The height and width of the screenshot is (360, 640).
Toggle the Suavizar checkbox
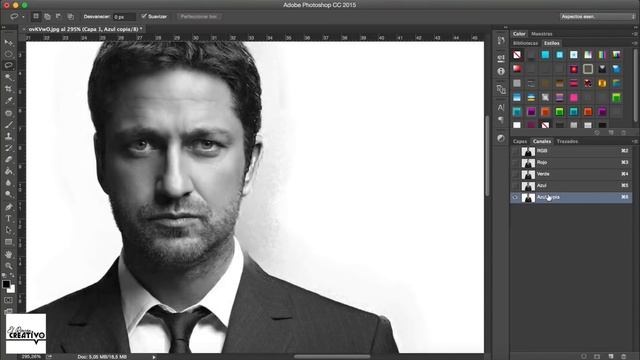[144, 16]
